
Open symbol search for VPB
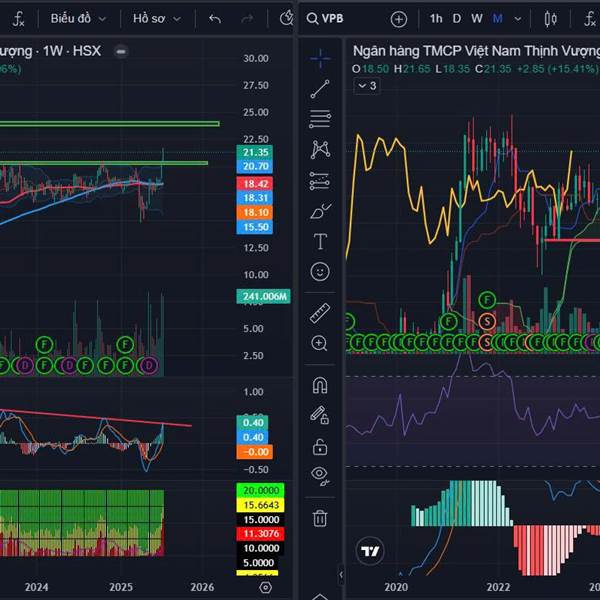[325, 18]
